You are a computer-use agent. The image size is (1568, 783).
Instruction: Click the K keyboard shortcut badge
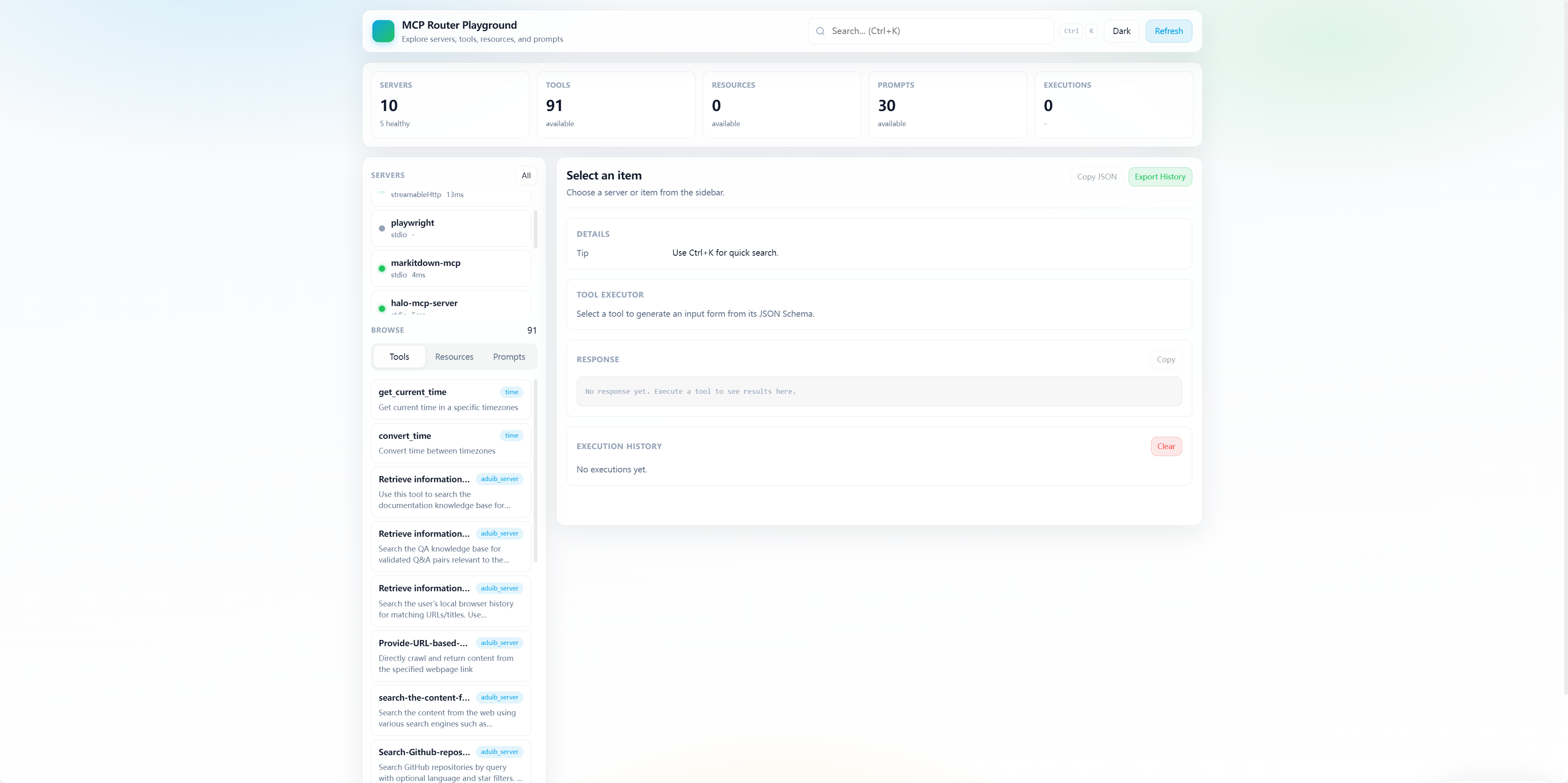(x=1091, y=31)
